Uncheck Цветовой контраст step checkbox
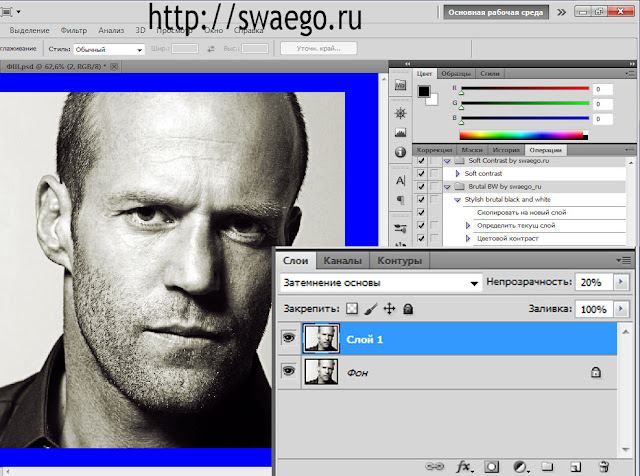The image size is (640, 476). 421,238
